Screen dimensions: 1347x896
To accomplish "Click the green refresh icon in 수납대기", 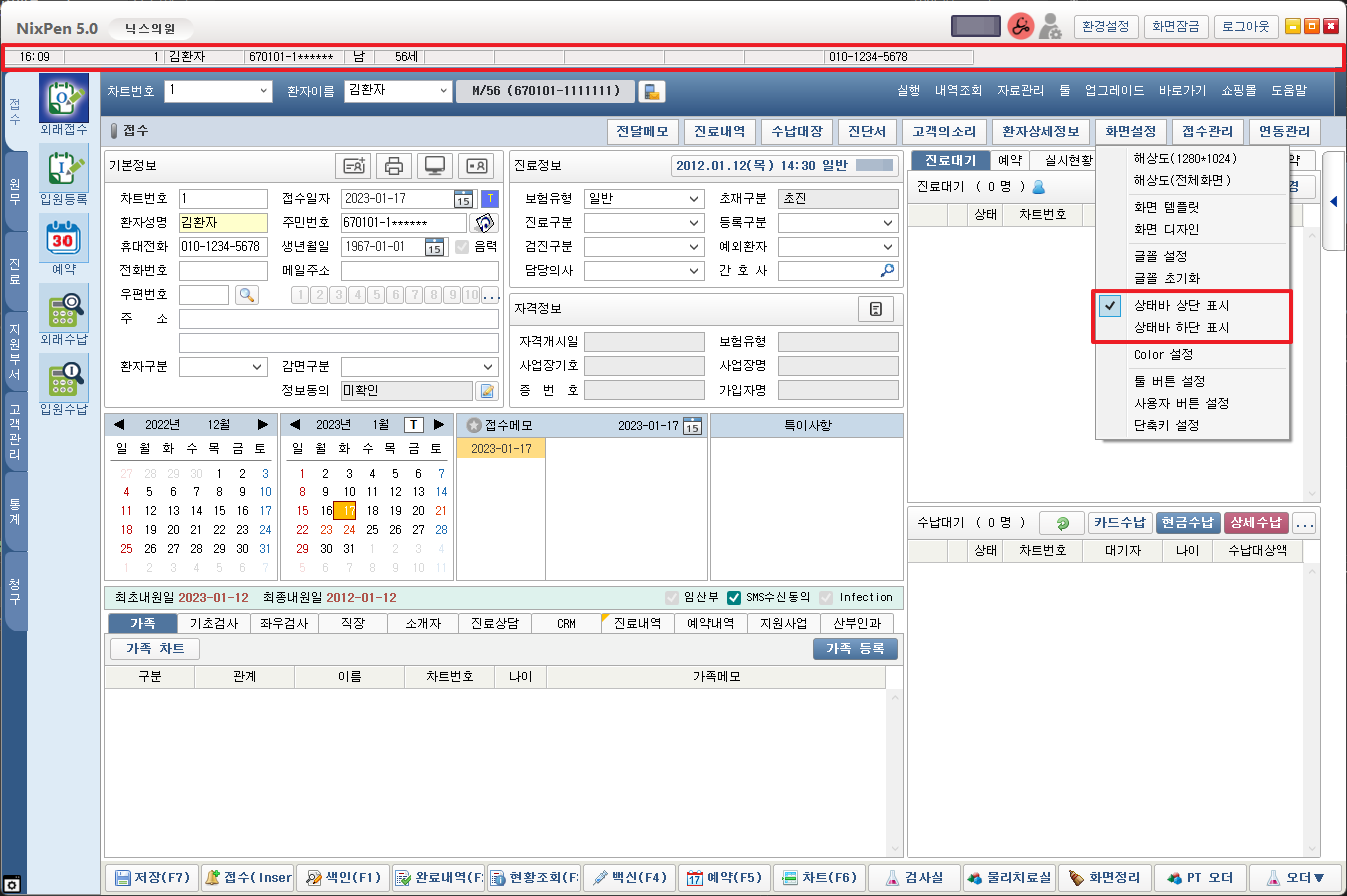I will pos(1062,523).
